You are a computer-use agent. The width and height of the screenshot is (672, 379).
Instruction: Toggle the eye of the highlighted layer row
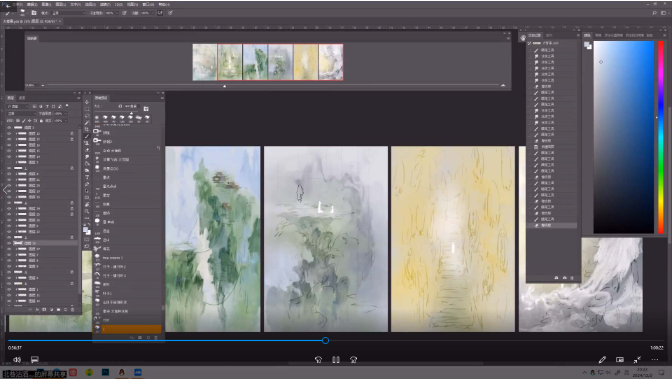tap(9, 243)
